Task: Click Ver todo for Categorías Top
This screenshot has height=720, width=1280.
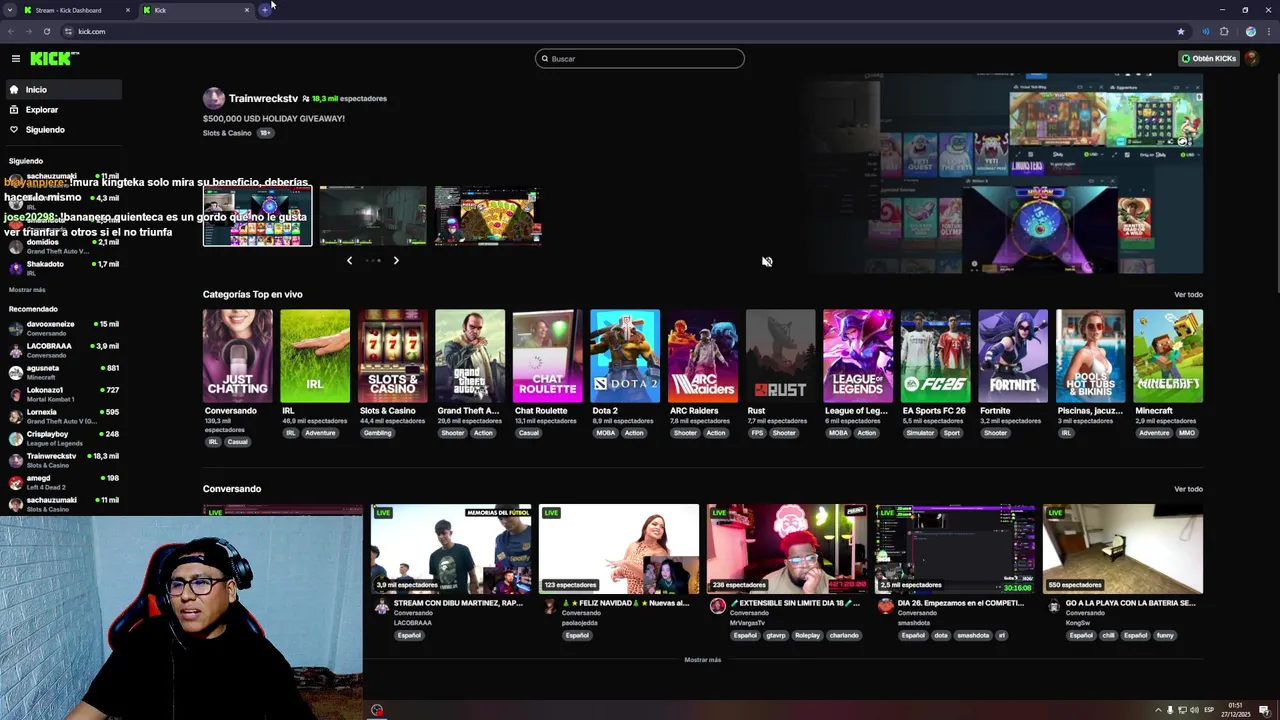Action: tap(1188, 295)
